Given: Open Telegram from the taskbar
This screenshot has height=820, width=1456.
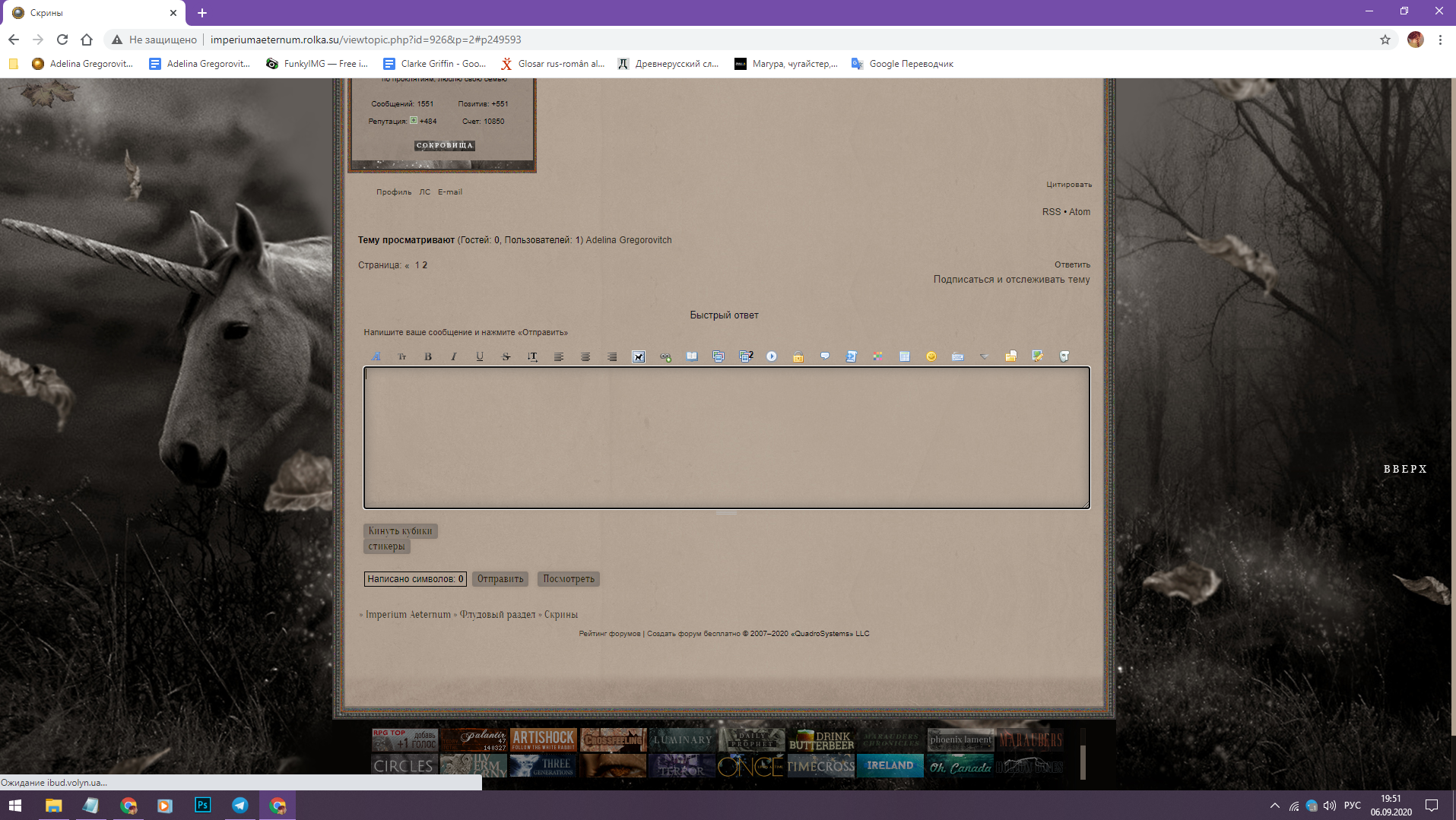Looking at the screenshot, I should point(239,806).
